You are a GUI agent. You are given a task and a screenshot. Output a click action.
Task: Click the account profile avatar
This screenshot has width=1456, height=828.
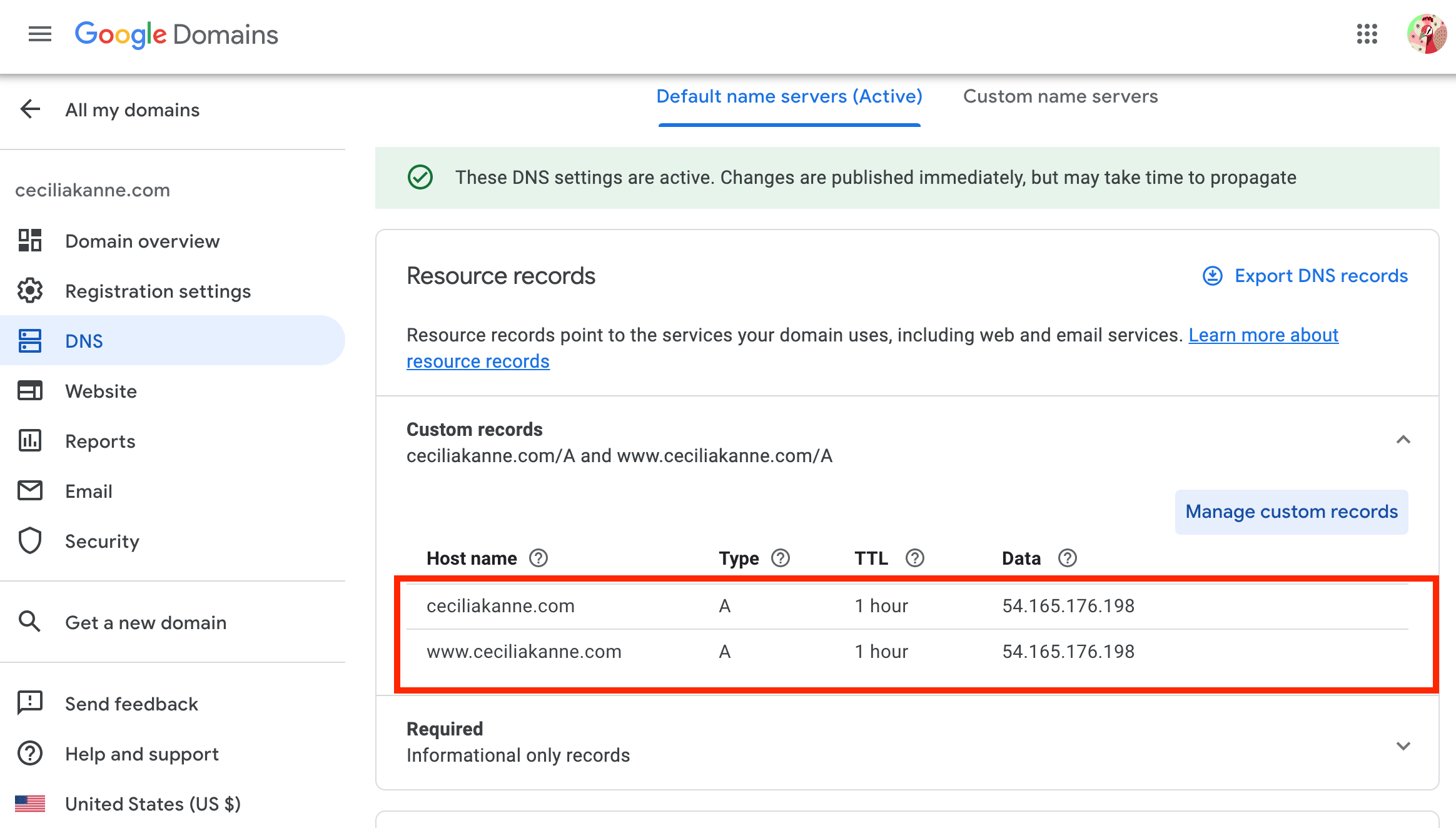pos(1427,34)
